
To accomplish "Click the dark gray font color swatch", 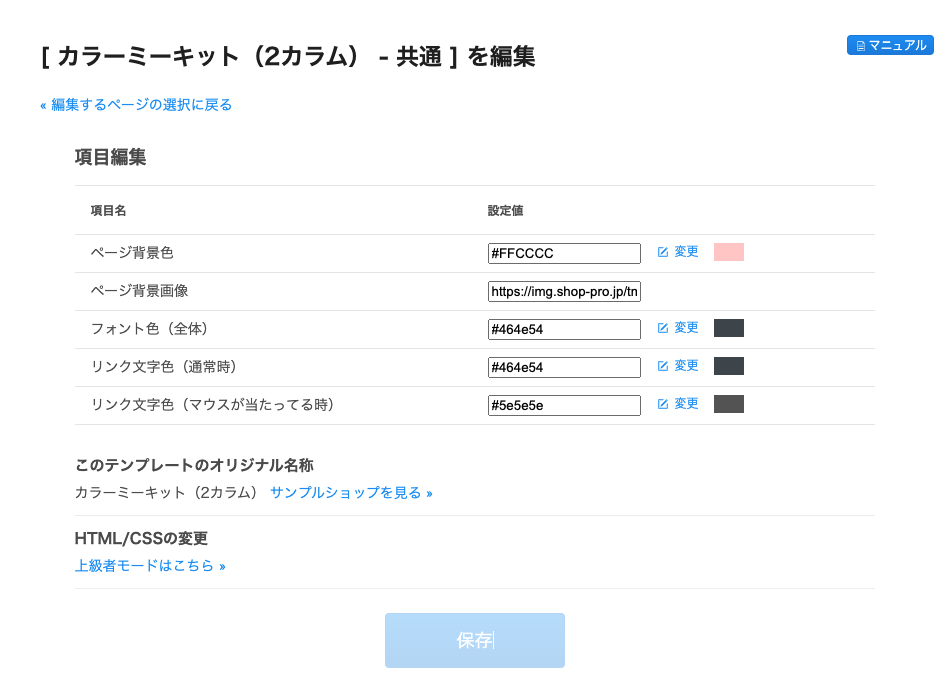I will (729, 328).
